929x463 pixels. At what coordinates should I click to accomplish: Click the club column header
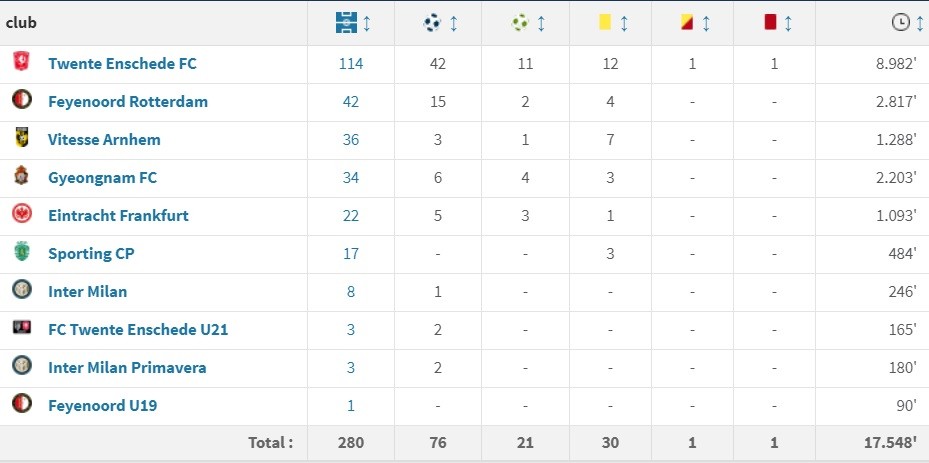coord(22,22)
